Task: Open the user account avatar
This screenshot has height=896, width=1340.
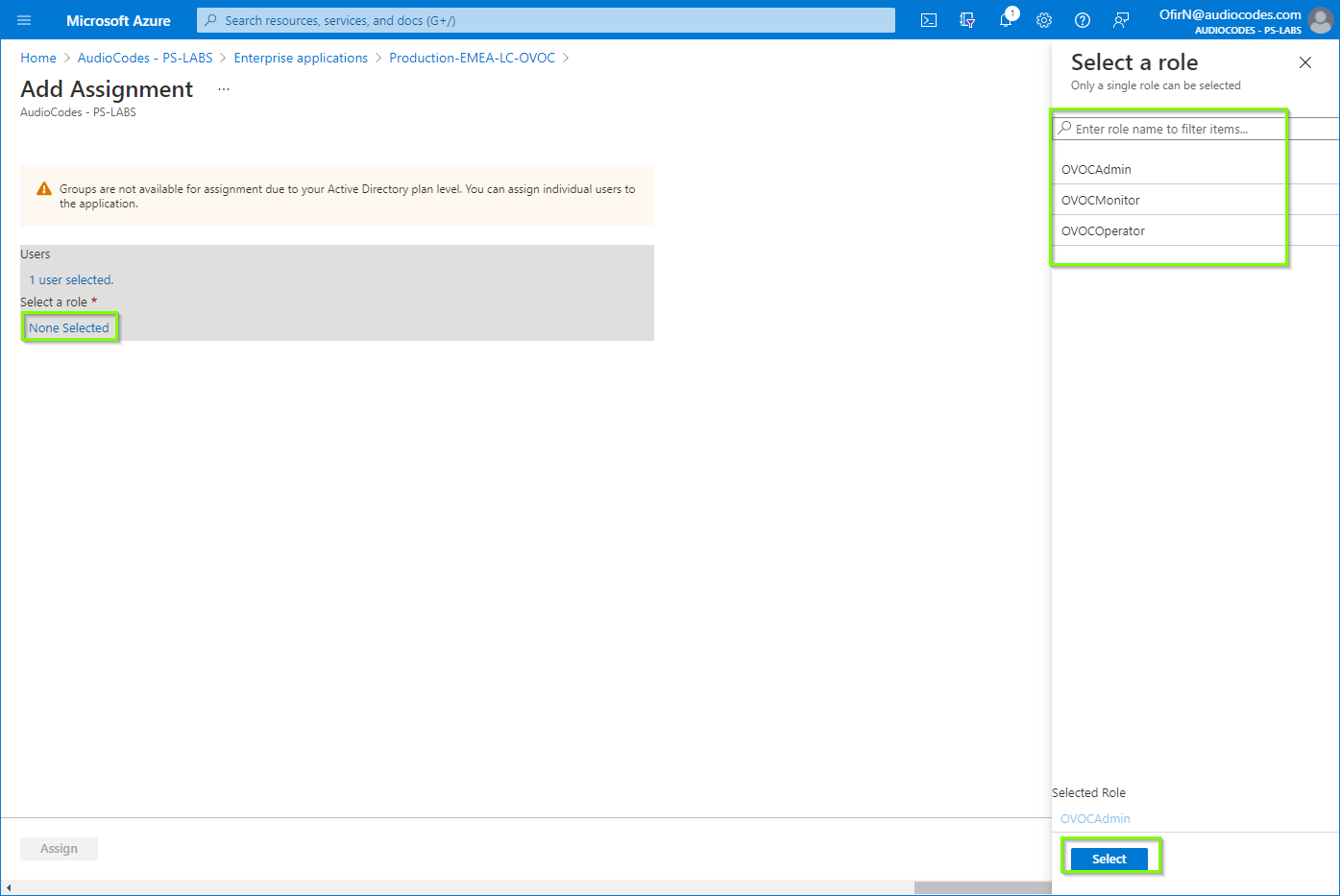Action: tap(1321, 20)
